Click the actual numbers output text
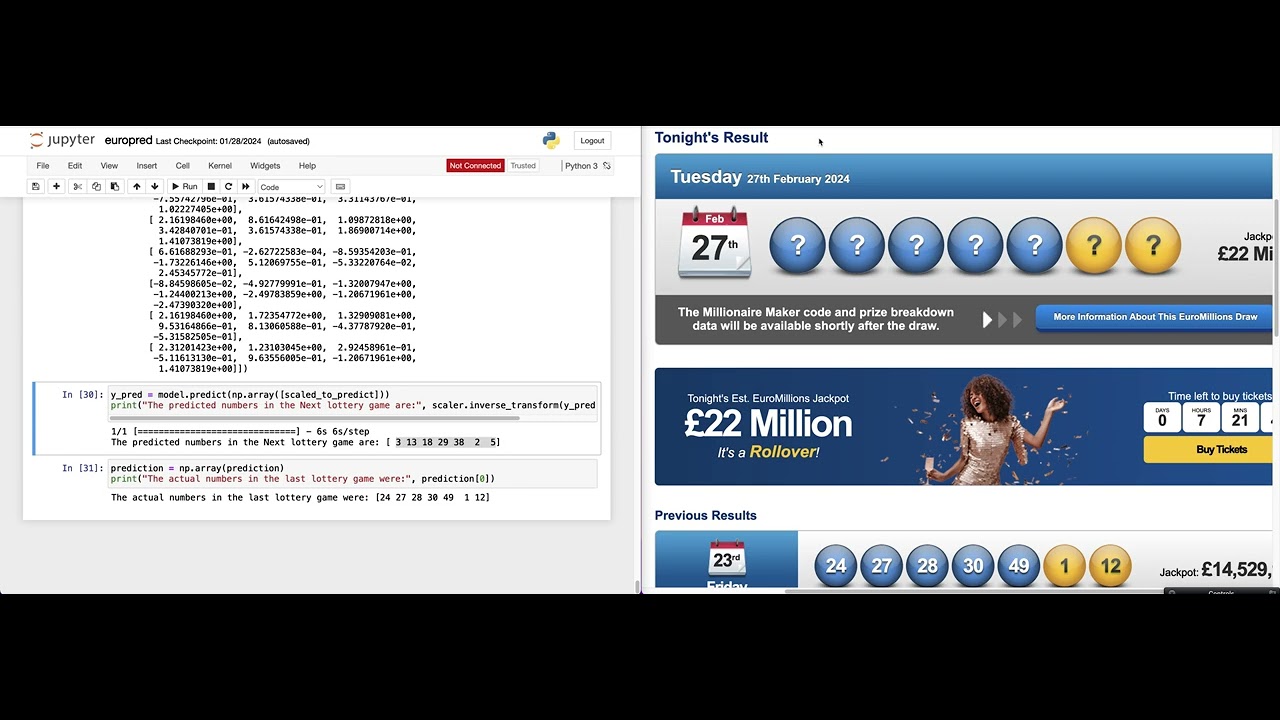The image size is (1280, 720). pos(300,497)
